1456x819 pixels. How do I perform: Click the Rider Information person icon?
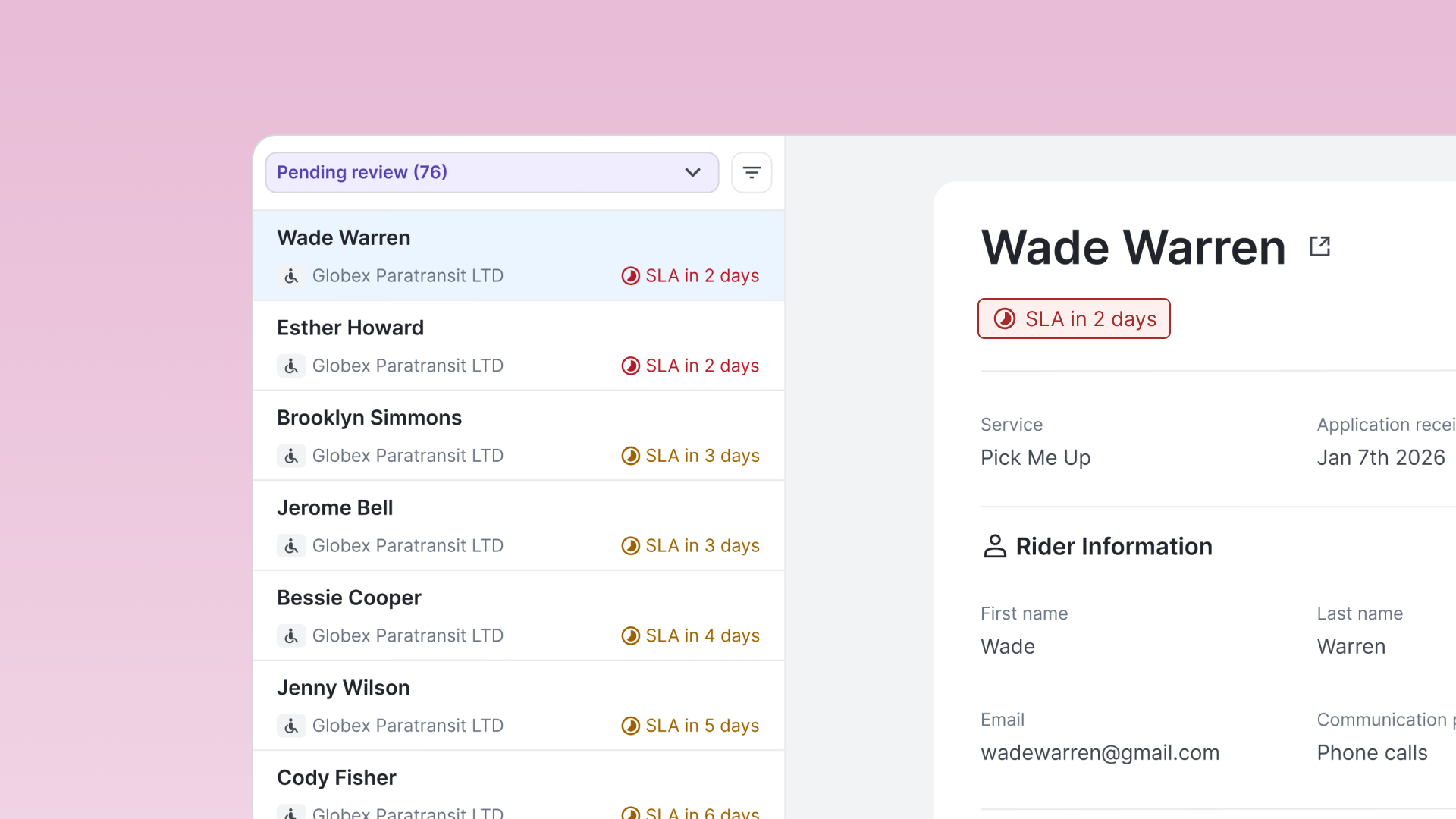(x=994, y=546)
